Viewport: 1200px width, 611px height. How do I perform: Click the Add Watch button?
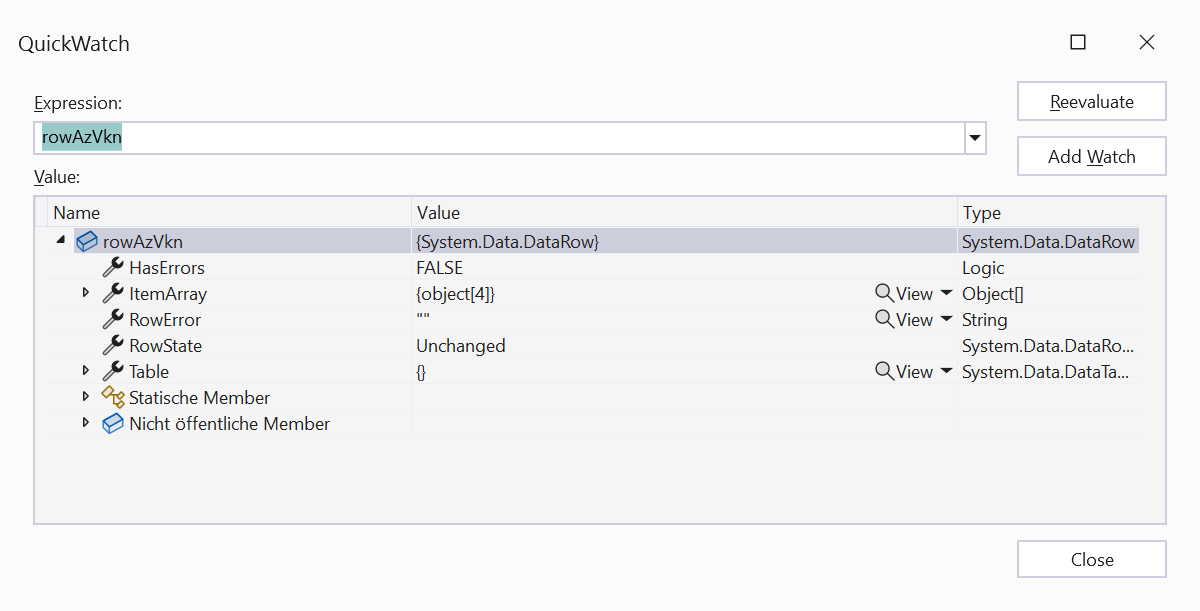1092,156
